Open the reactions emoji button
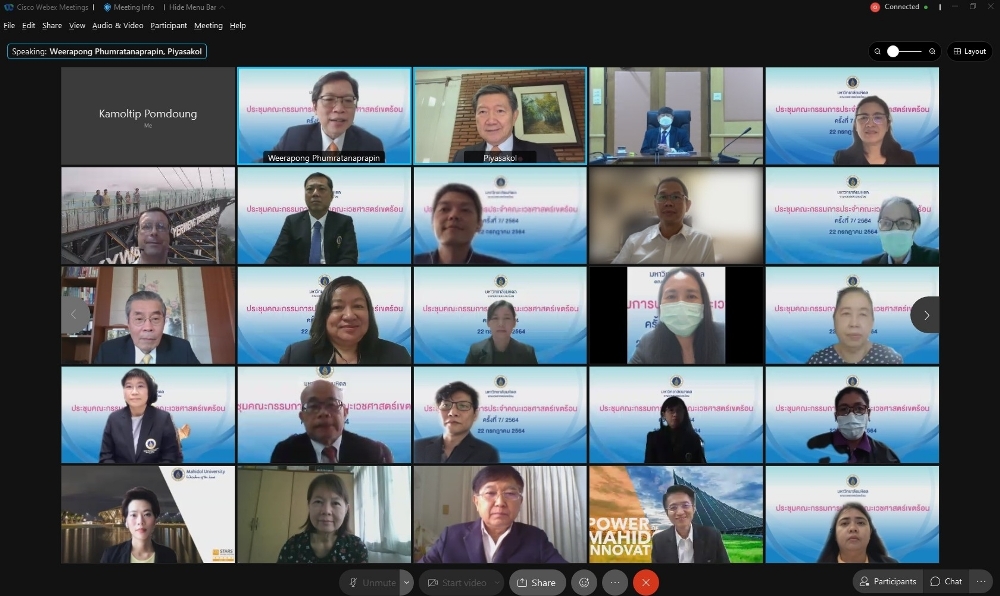Viewport: 1000px width, 596px height. pos(584,582)
